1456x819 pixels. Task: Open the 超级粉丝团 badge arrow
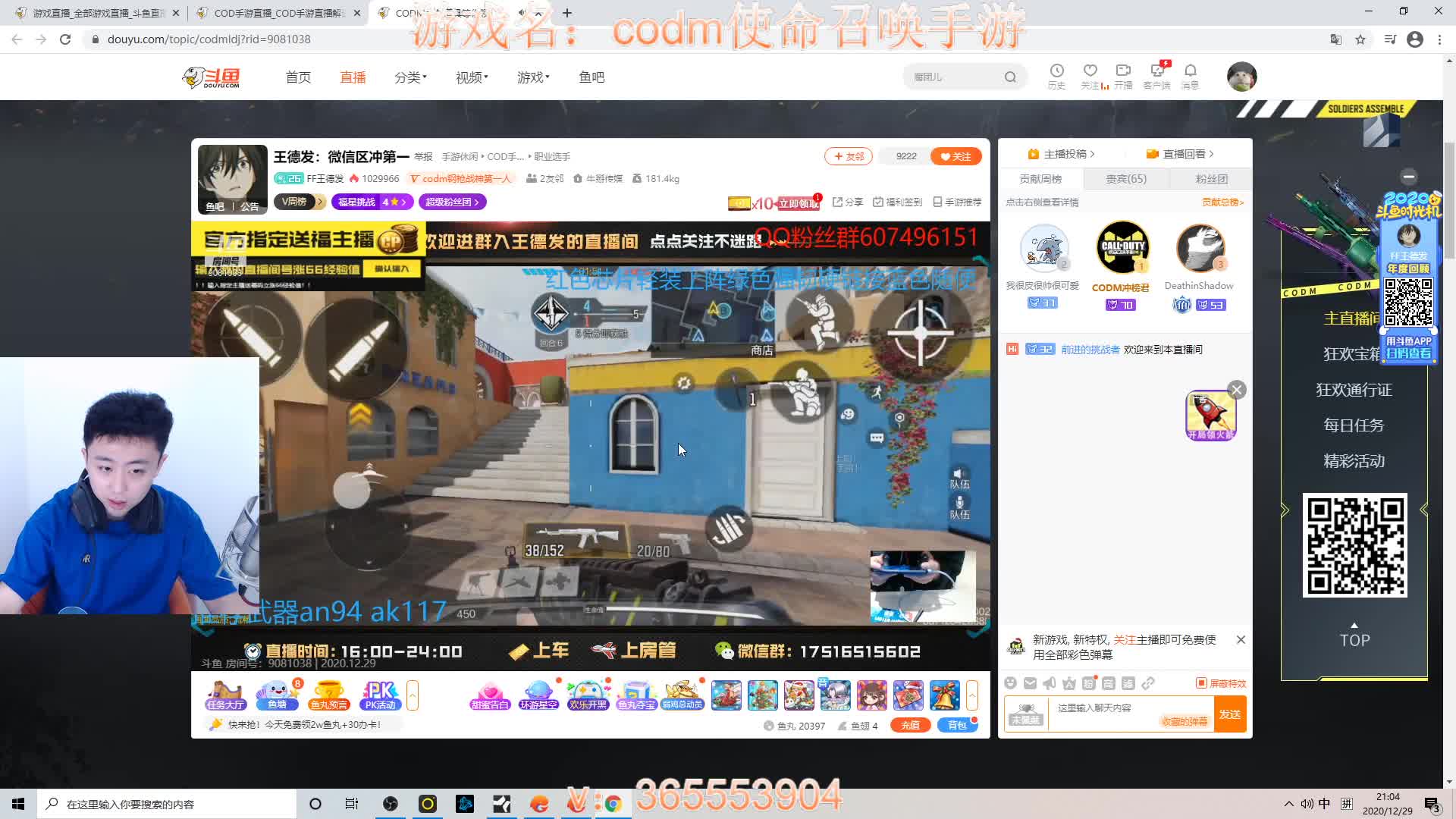452,202
